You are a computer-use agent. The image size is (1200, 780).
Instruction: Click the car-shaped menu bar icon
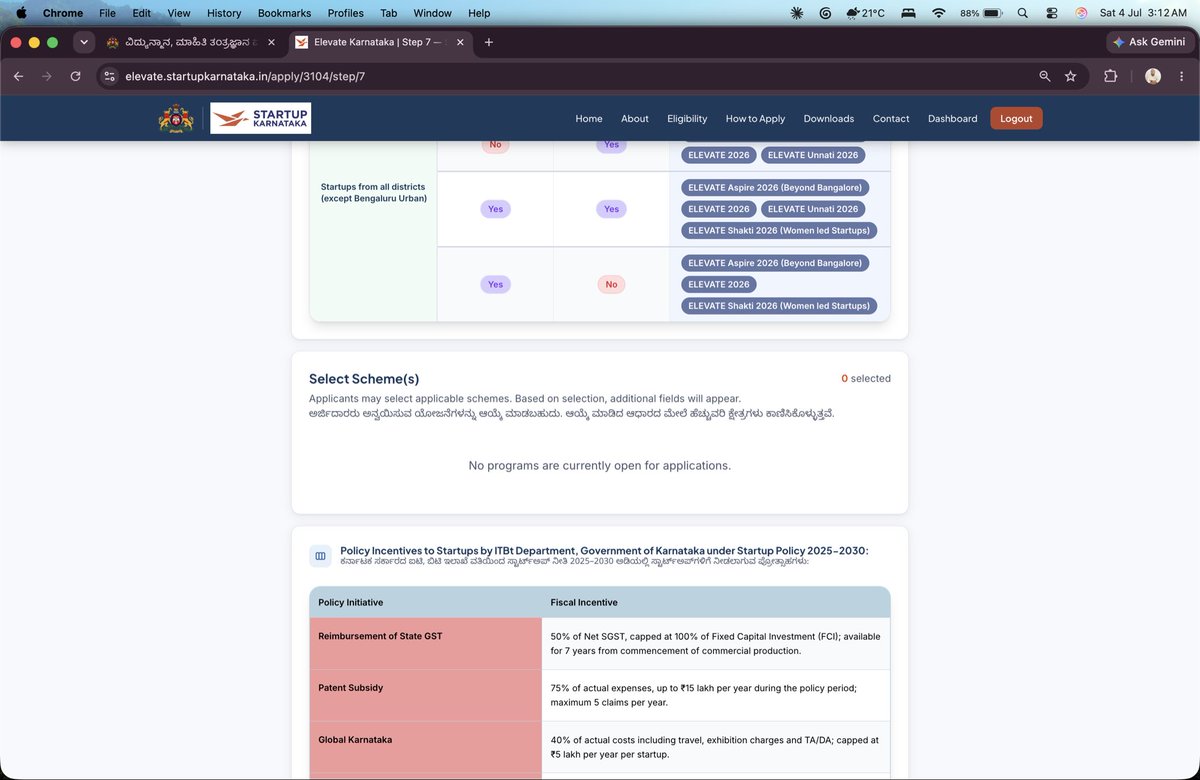pos(909,13)
